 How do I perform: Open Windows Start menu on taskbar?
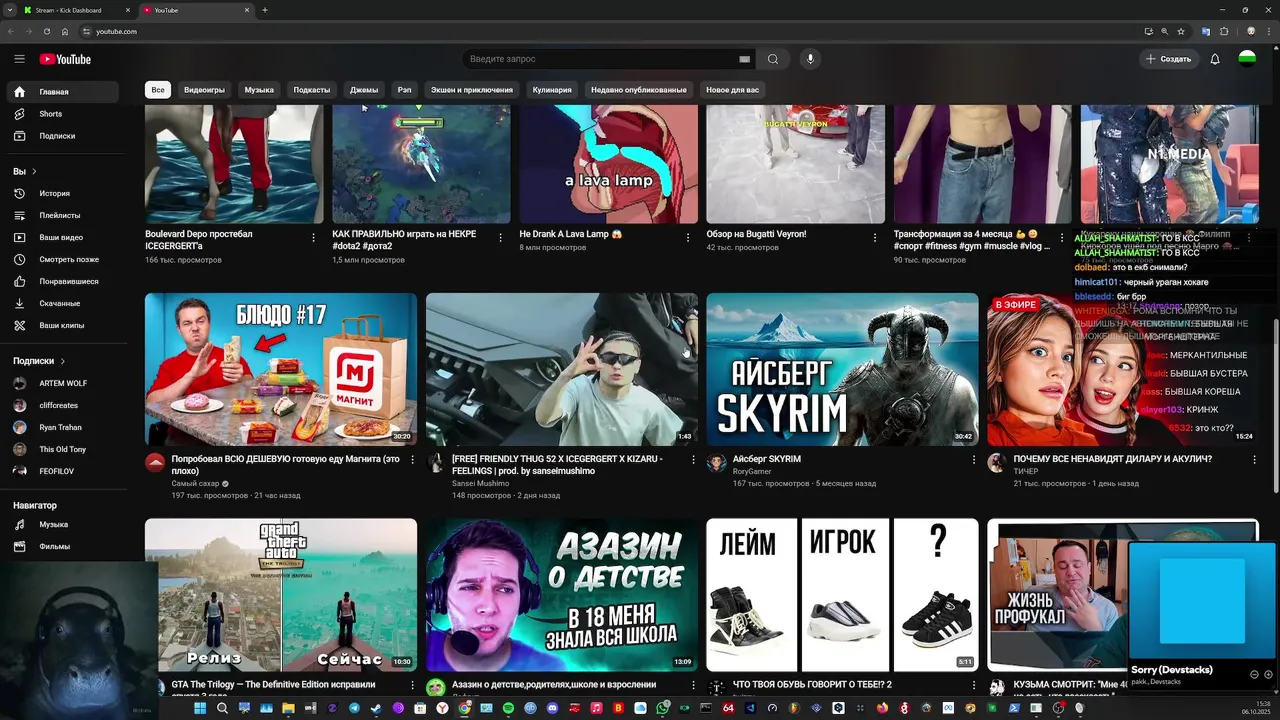(x=199, y=708)
